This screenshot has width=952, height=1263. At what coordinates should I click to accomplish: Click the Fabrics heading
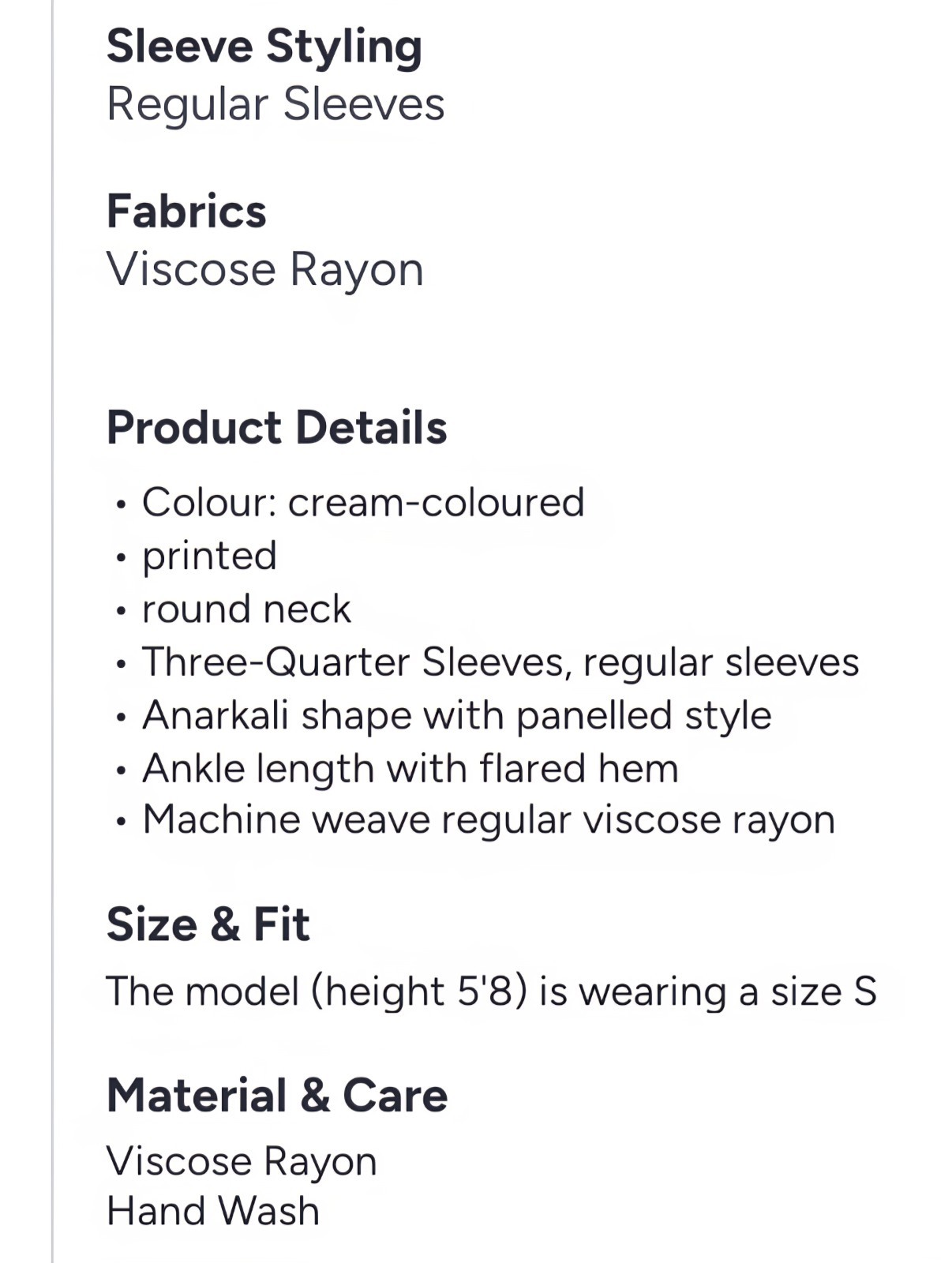[186, 212]
